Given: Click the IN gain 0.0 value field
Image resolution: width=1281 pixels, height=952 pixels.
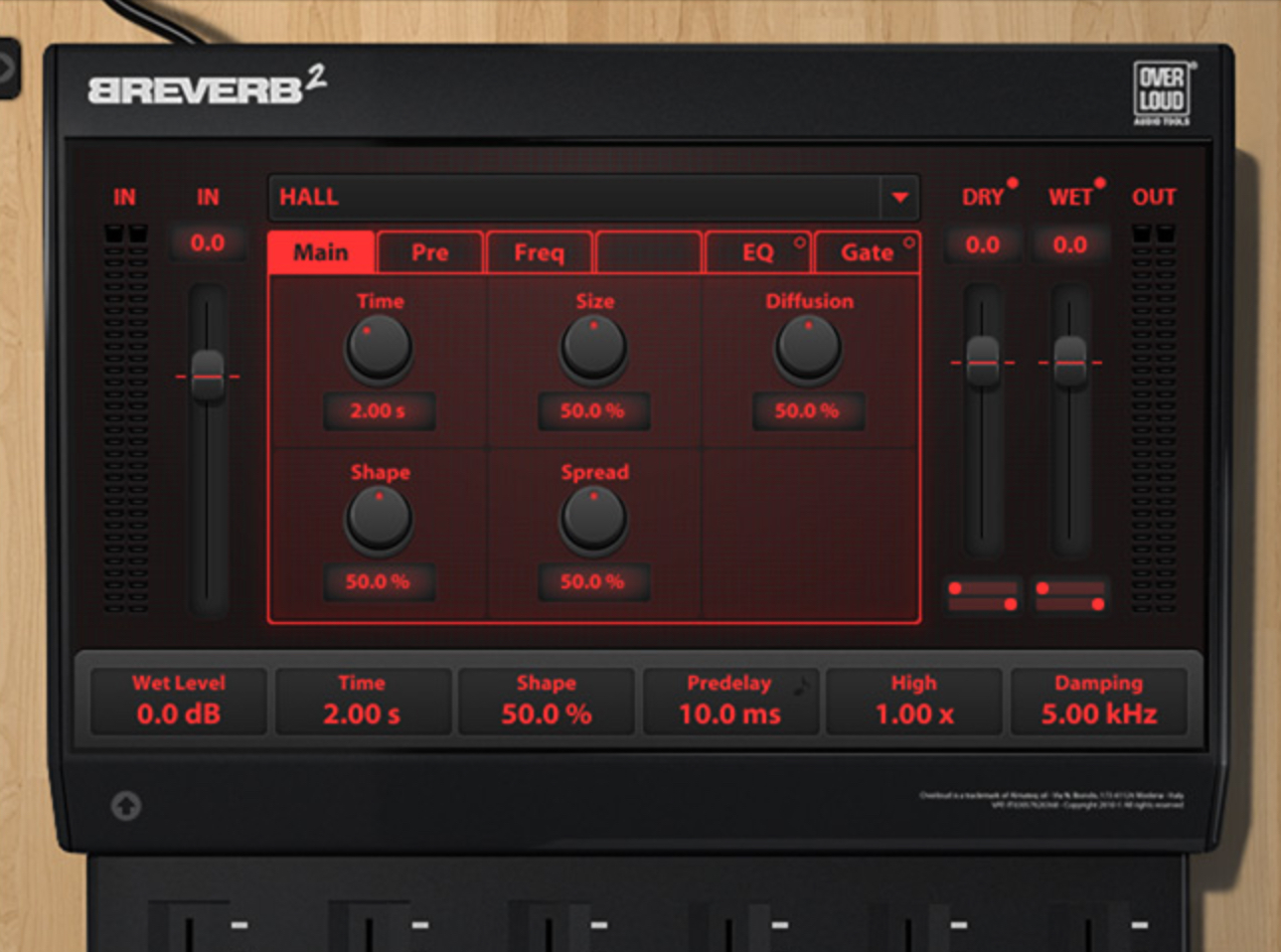Looking at the screenshot, I should pos(208,243).
